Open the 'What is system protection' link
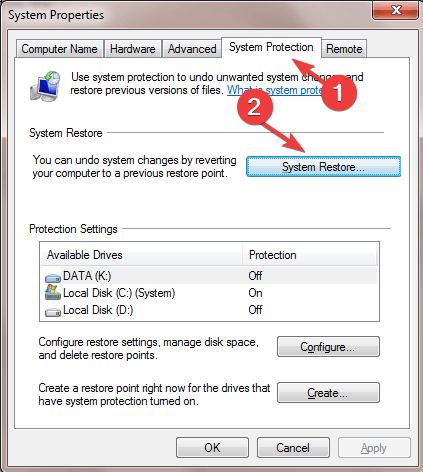Image resolution: width=423 pixels, height=472 pixels. pyautogui.click(x=275, y=90)
